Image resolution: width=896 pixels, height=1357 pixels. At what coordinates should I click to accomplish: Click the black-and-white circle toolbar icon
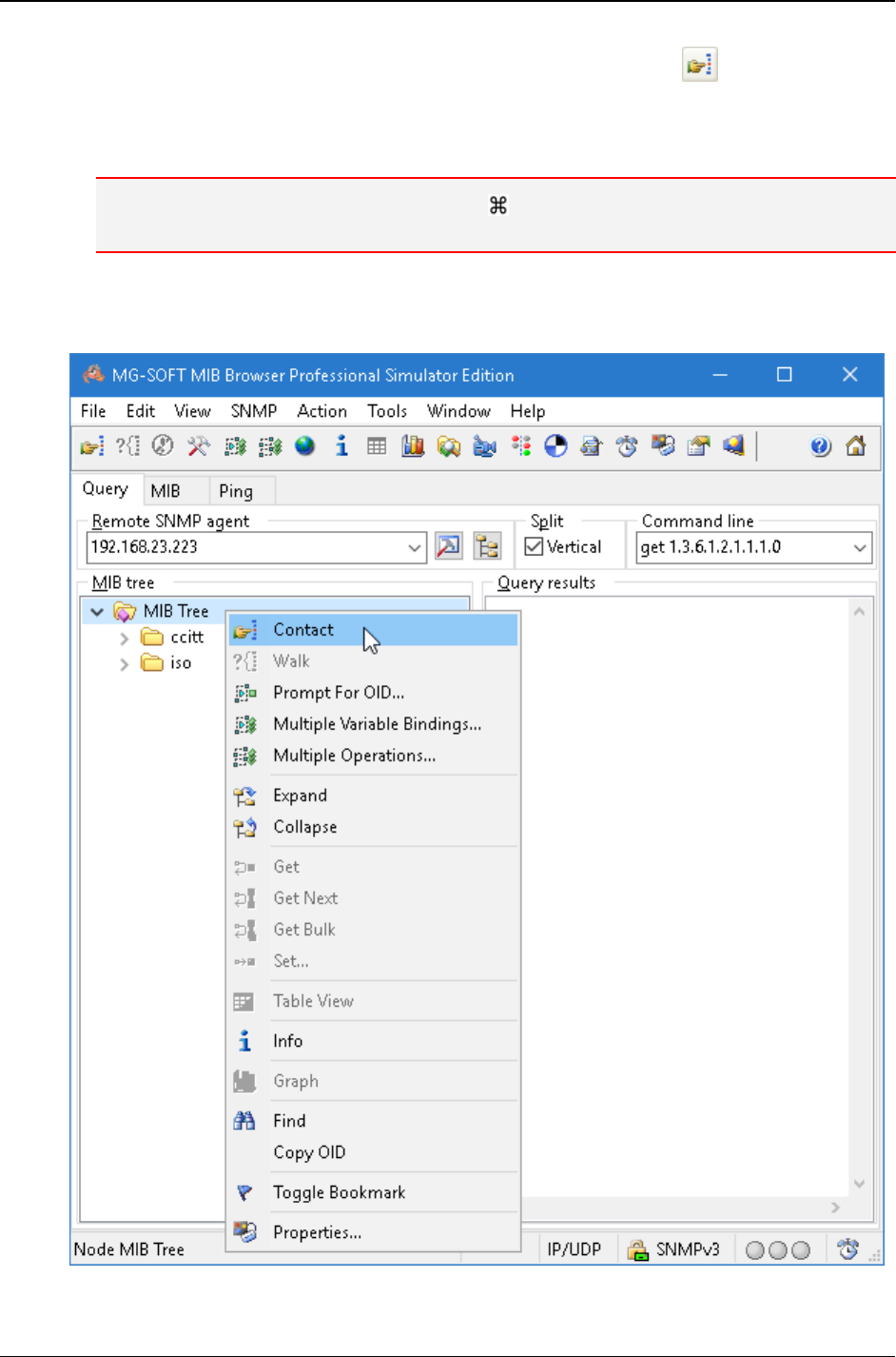(555, 446)
